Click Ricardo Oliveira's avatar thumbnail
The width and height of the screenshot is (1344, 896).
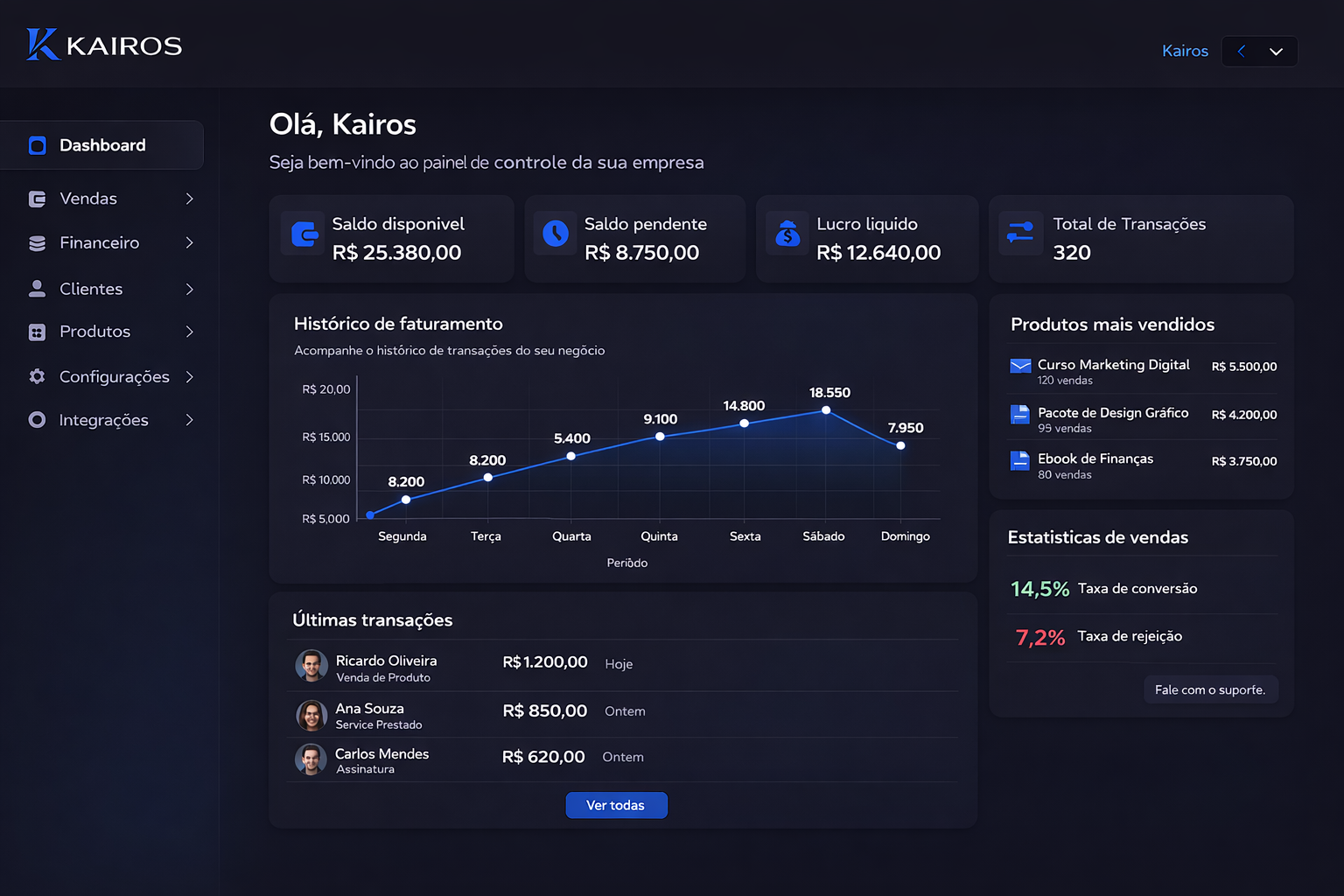(311, 666)
